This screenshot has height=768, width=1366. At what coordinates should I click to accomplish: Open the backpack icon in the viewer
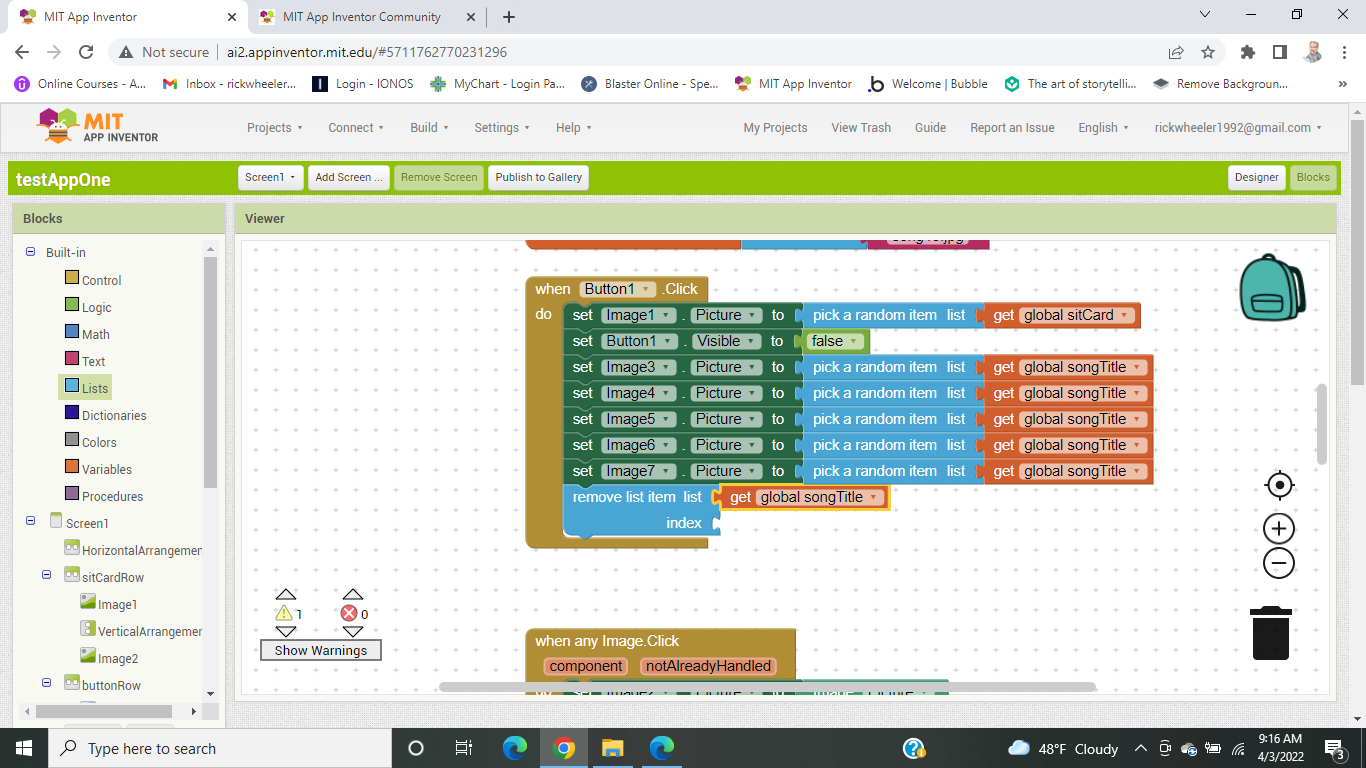(x=1272, y=287)
